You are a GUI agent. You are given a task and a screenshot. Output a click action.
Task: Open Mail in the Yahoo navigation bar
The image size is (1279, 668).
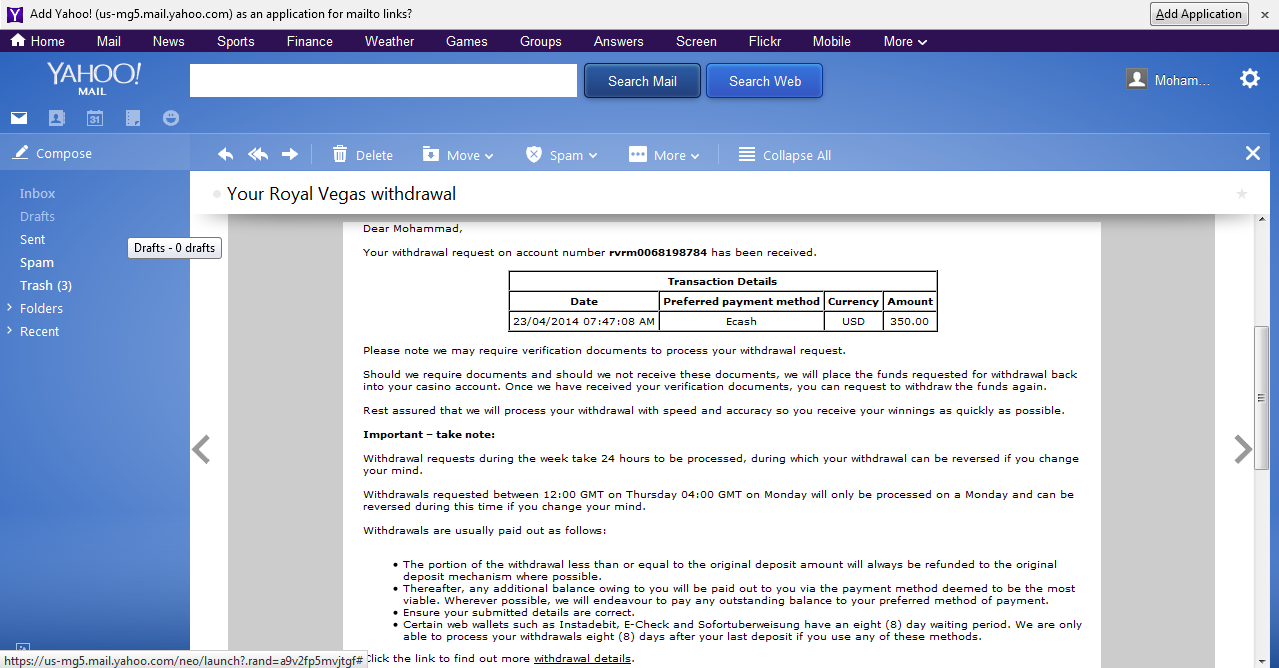[x=109, y=41]
